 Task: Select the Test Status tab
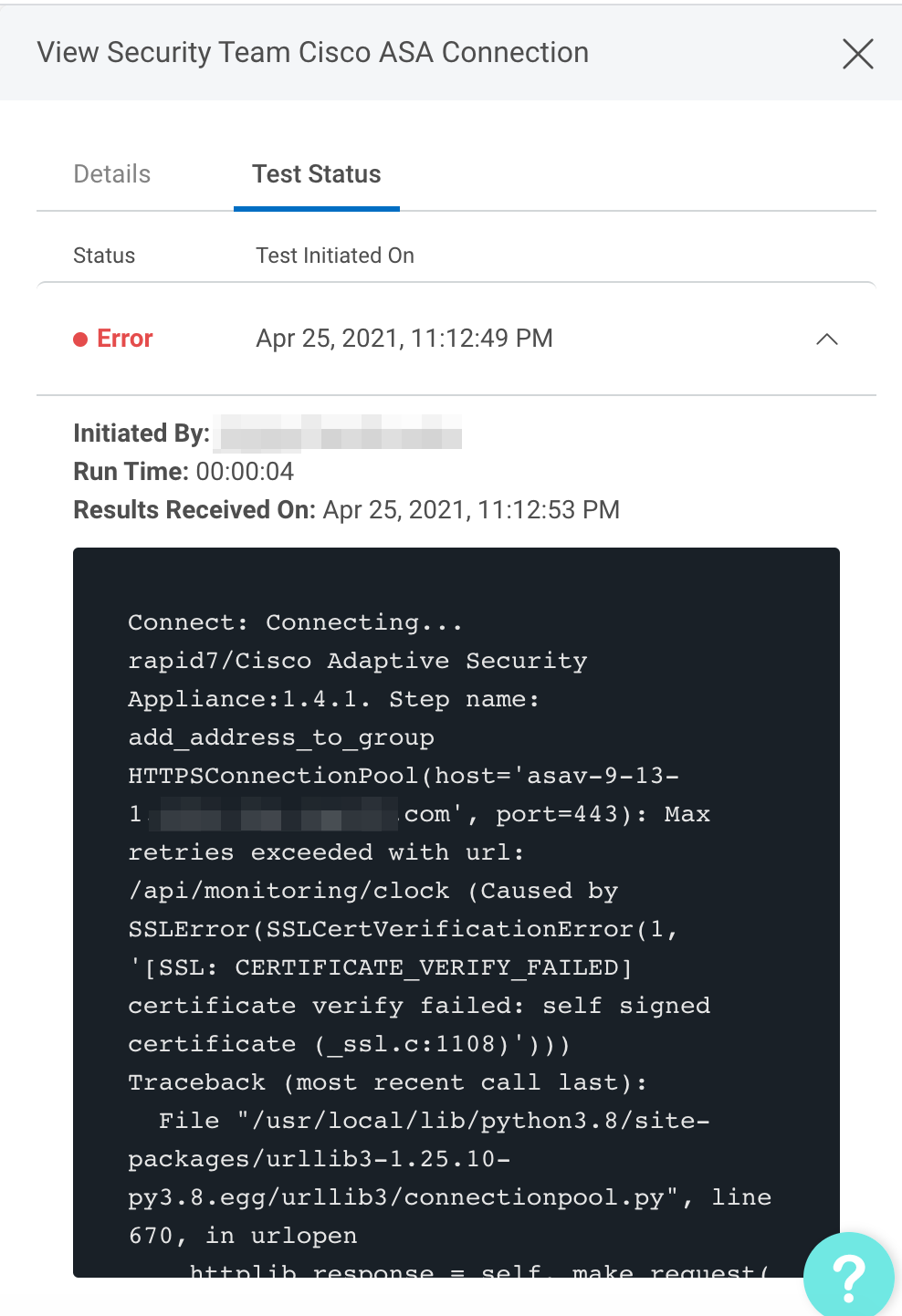tap(316, 174)
